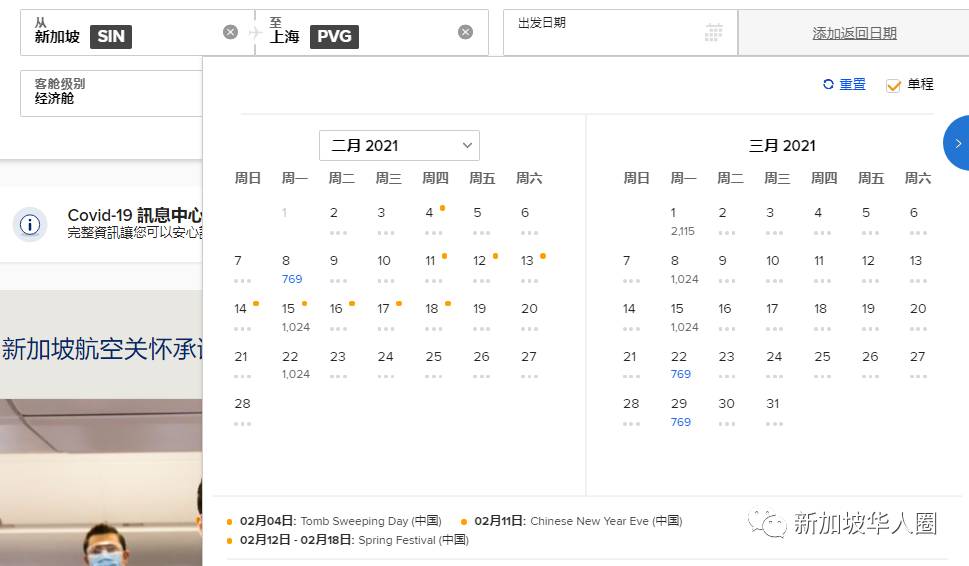Select March 17 in the calendar
This screenshot has height=566, width=969.
click(x=774, y=316)
